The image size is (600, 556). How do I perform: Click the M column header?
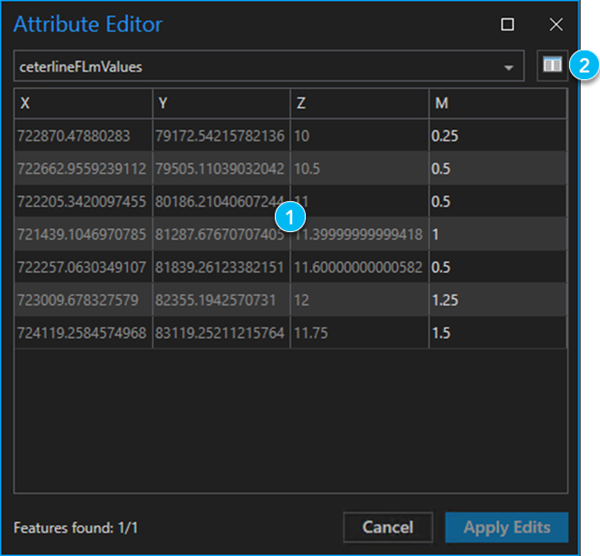point(497,104)
